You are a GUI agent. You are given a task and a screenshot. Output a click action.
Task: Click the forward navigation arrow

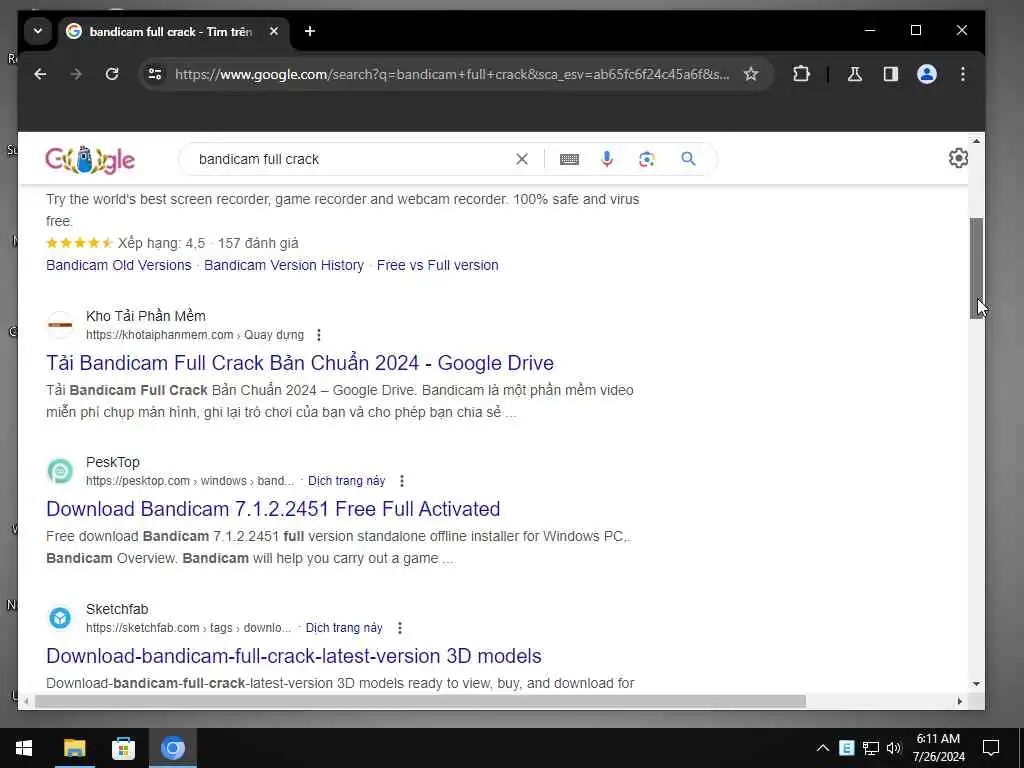tap(76, 74)
